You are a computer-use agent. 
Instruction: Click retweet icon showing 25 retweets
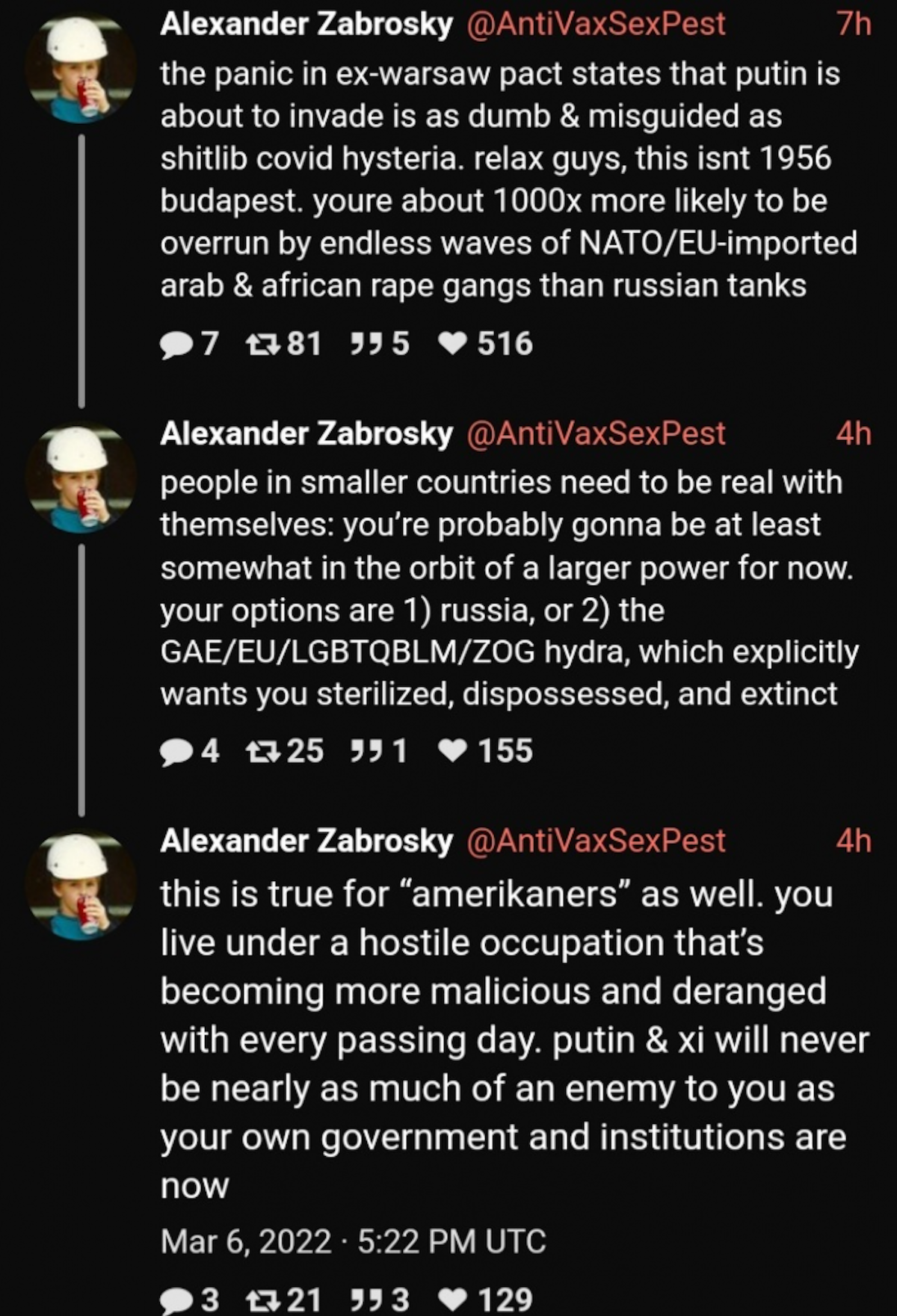(x=263, y=752)
